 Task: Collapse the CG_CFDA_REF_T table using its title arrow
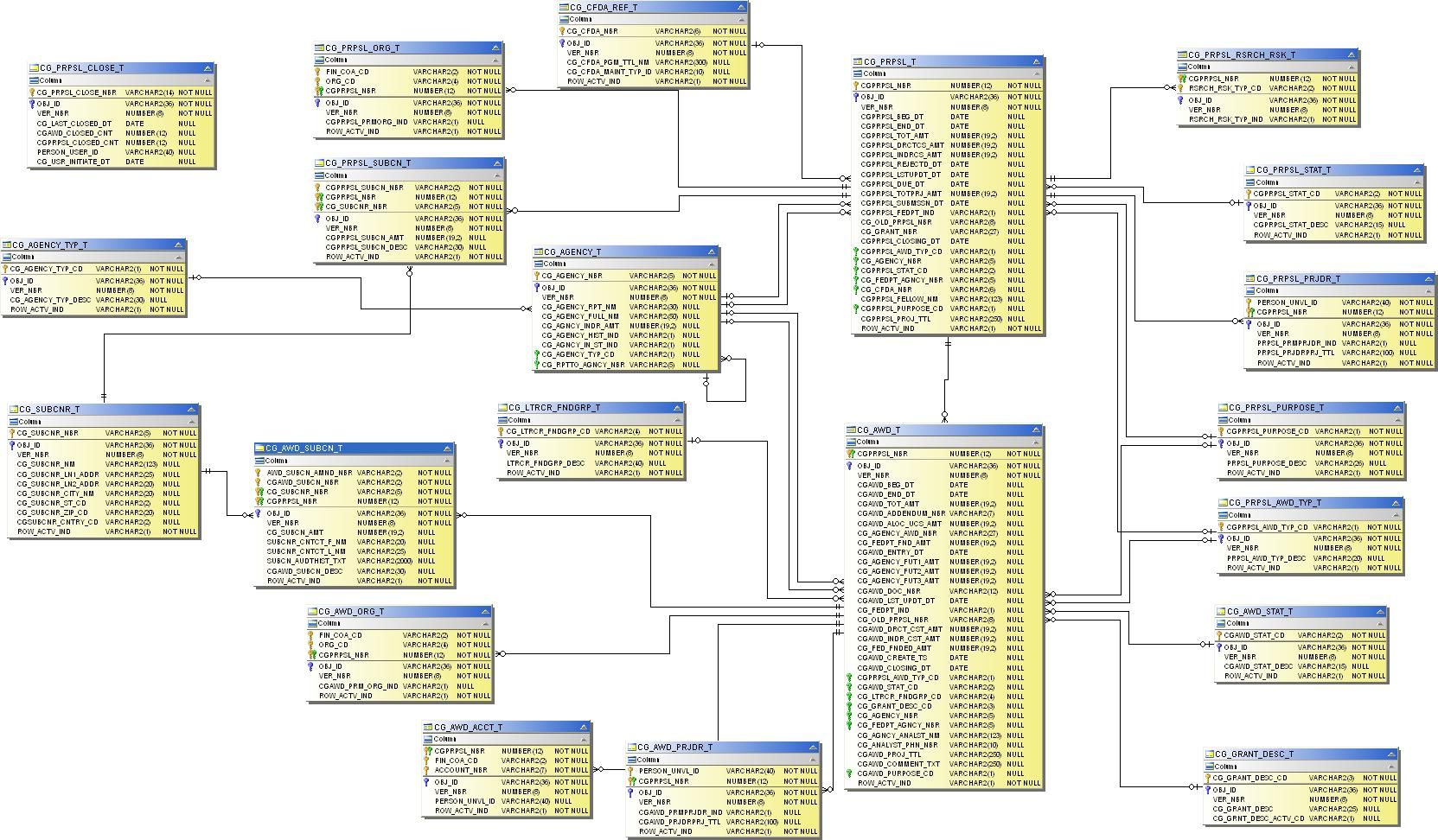pos(741,8)
